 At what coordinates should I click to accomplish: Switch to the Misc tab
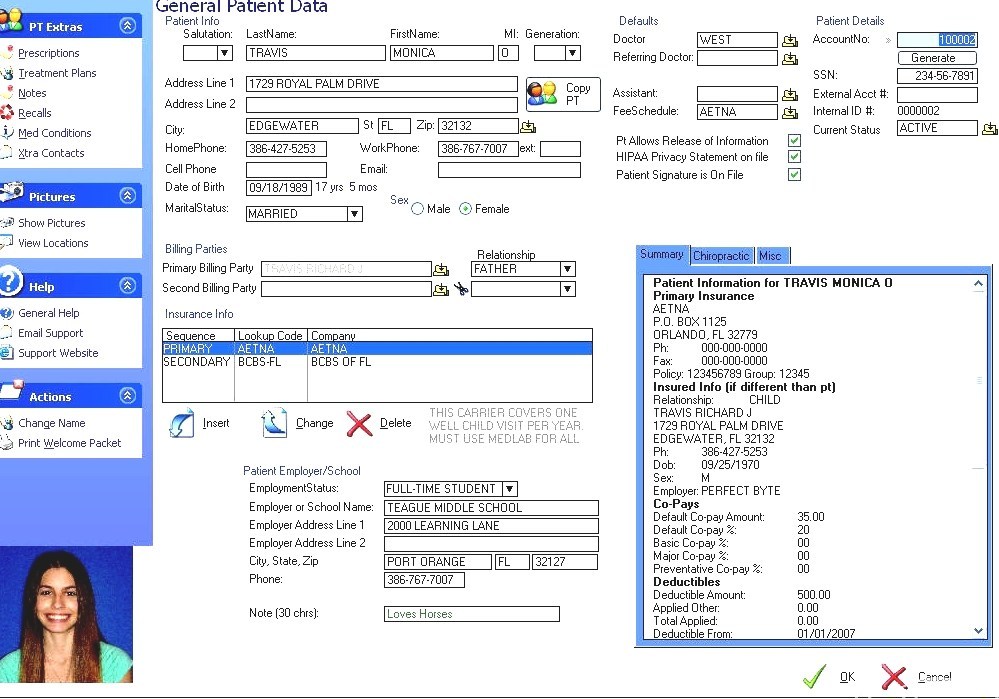[x=771, y=256]
